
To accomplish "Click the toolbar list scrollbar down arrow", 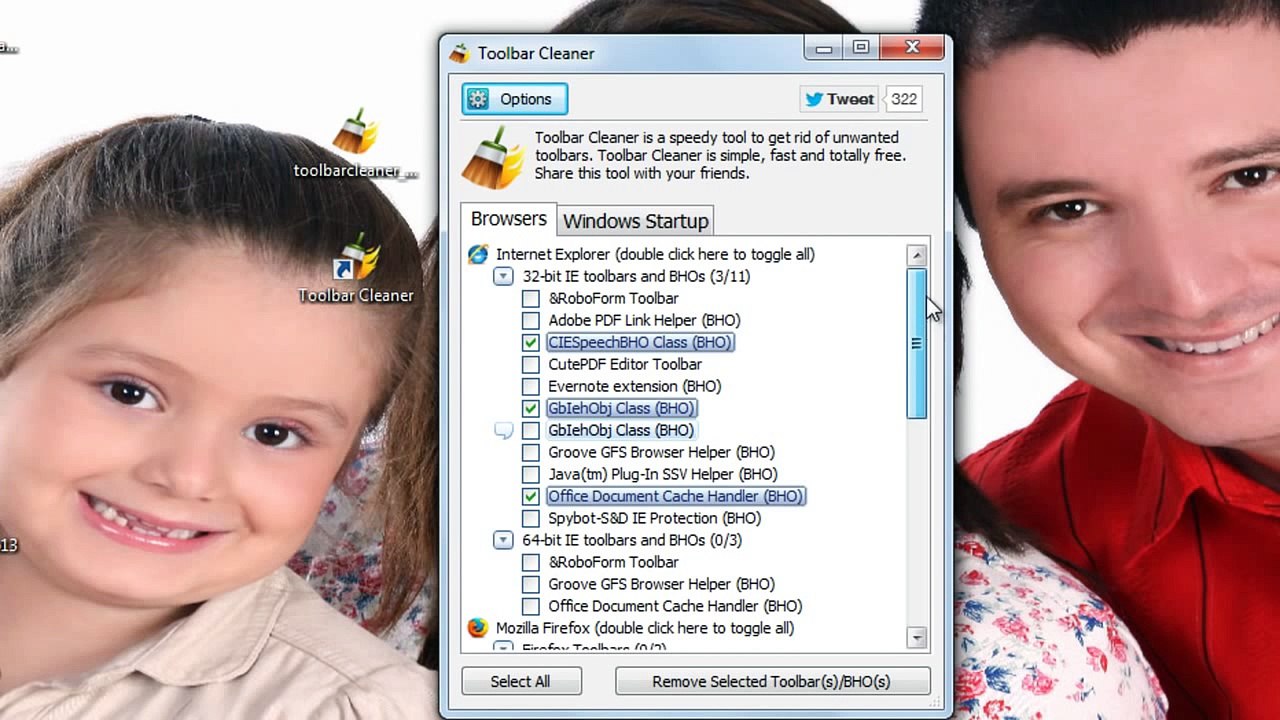I will click(x=917, y=637).
